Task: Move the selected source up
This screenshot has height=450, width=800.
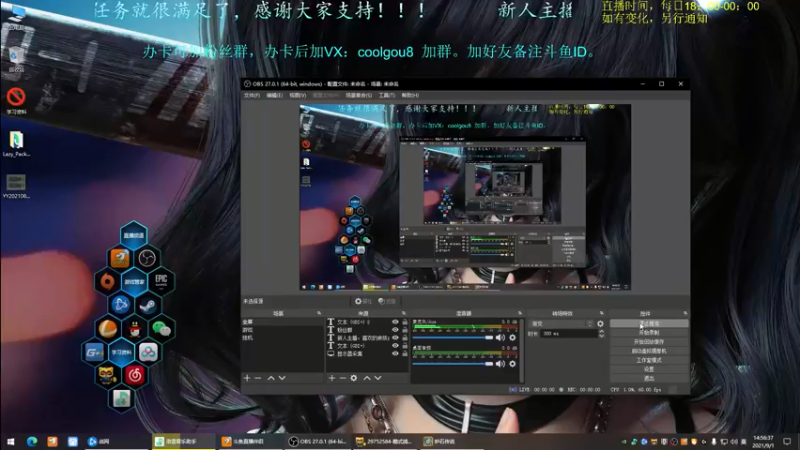Action: click(367, 378)
